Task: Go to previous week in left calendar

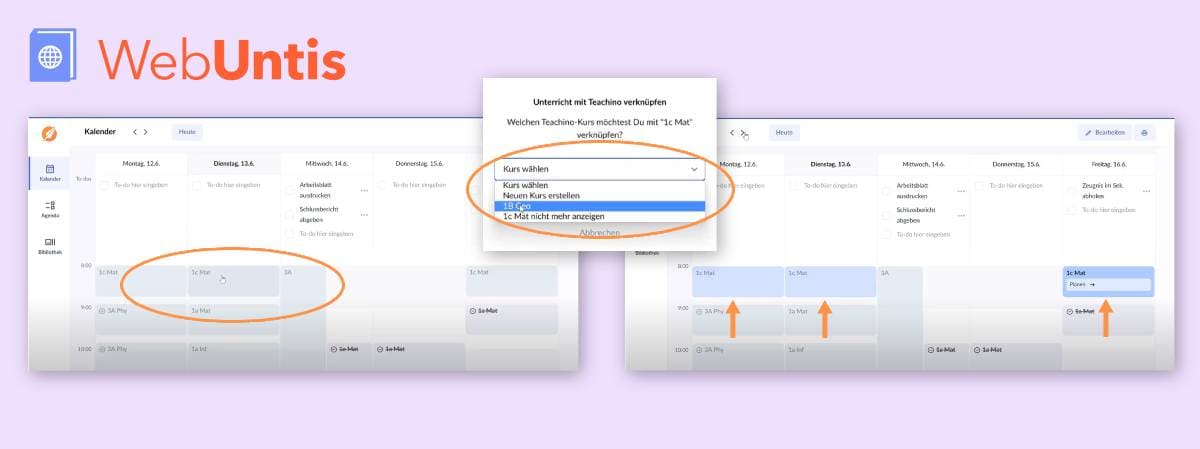Action: [135, 132]
